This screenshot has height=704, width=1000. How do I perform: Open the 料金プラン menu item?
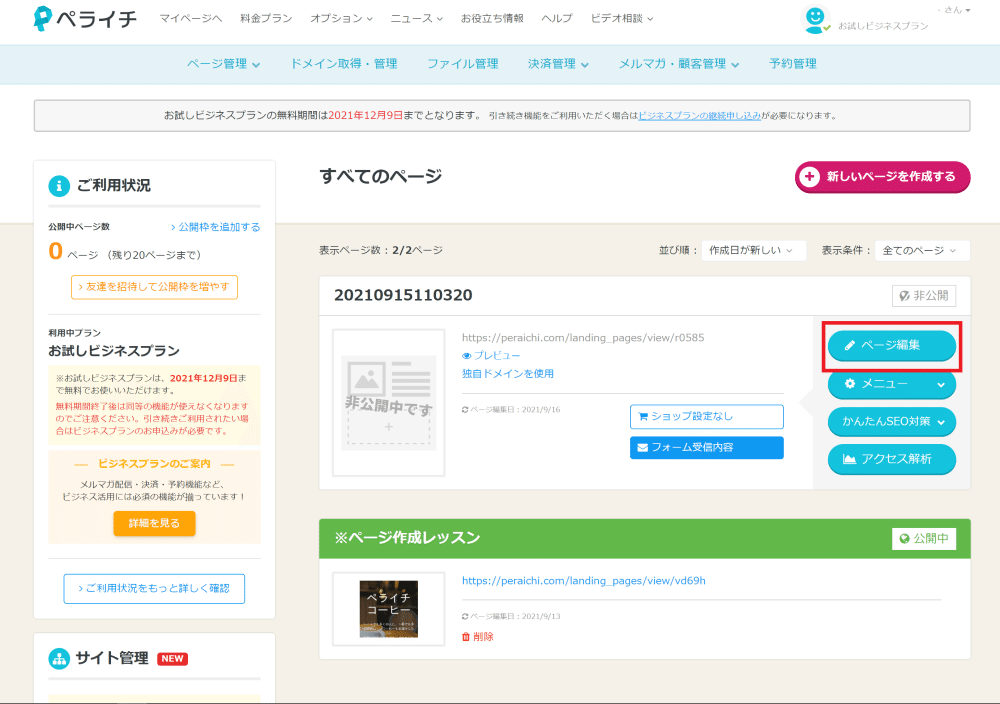tap(266, 18)
